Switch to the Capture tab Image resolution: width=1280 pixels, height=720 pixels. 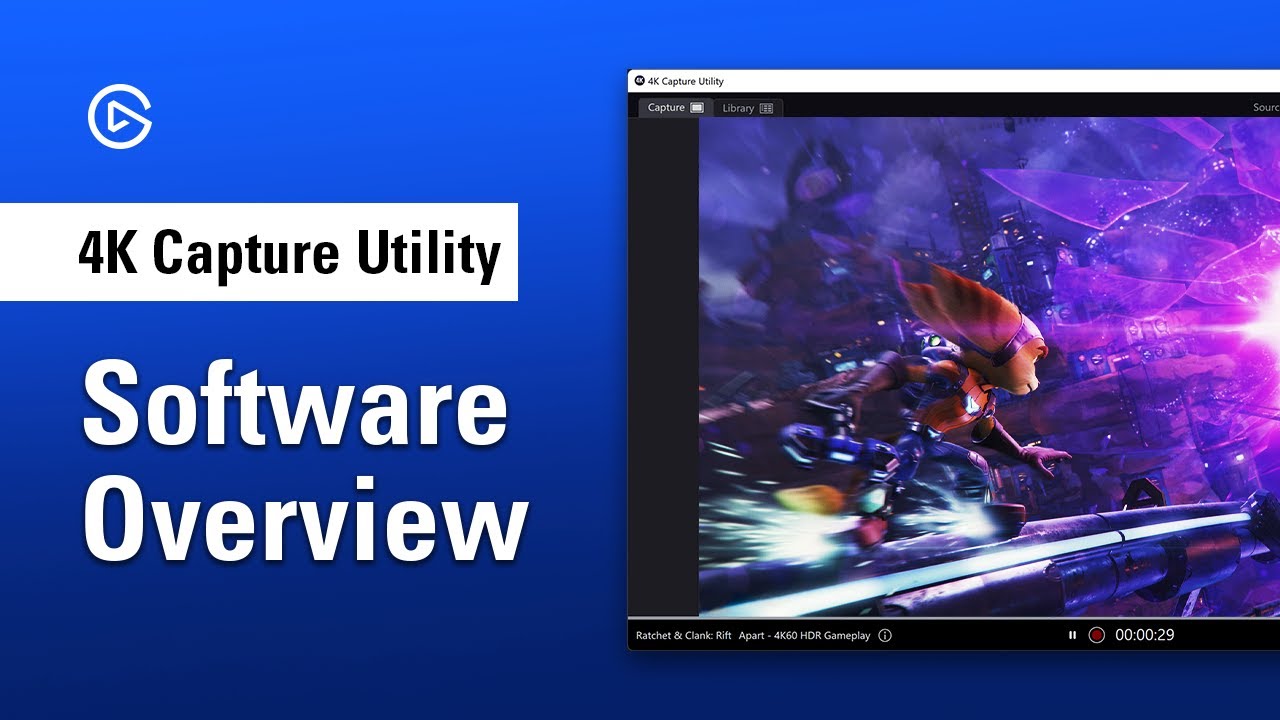pos(675,107)
